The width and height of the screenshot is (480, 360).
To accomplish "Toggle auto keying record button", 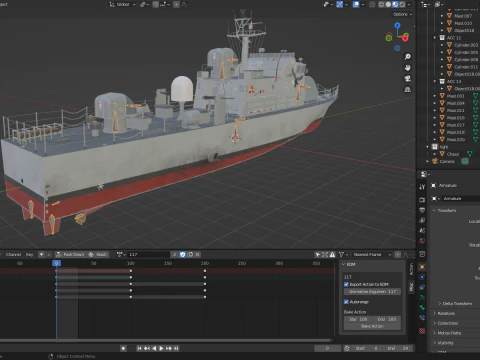I will tap(123, 348).
